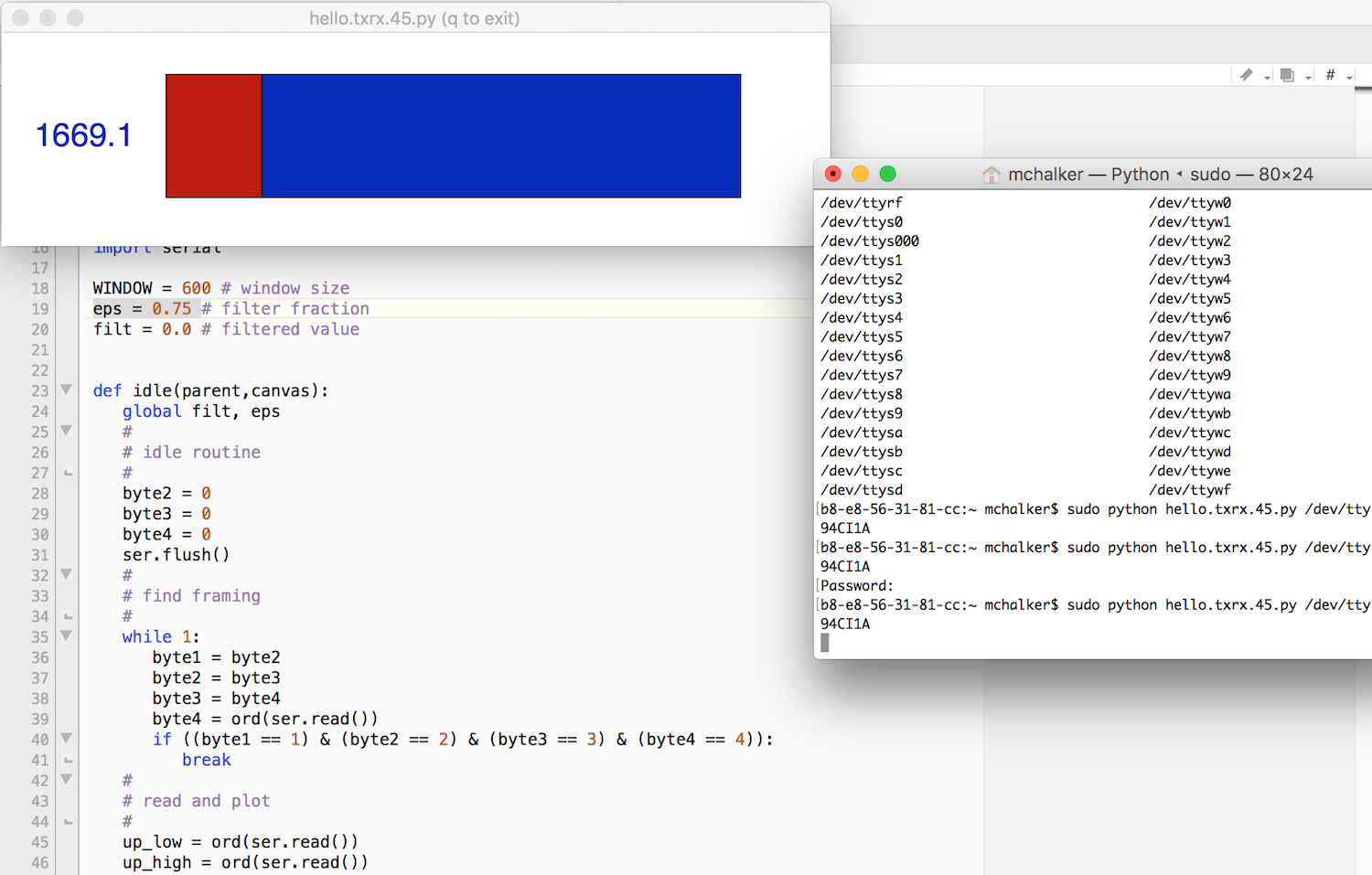Click the 'Password:' prompt line in Terminal
This screenshot has width=1372, height=875.
(857, 586)
